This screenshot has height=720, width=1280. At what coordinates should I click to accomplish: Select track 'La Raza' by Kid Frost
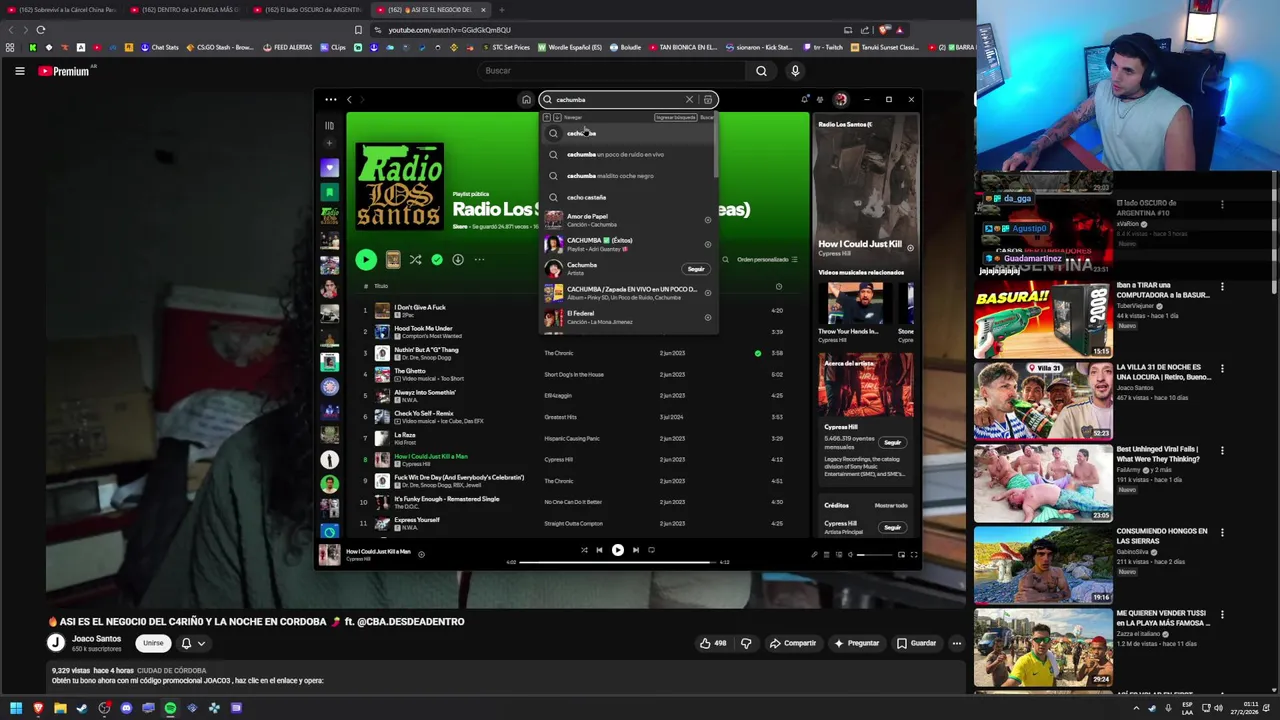(x=405, y=435)
